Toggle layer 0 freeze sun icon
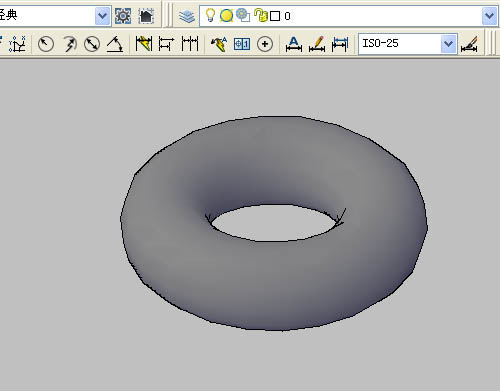 pos(226,16)
